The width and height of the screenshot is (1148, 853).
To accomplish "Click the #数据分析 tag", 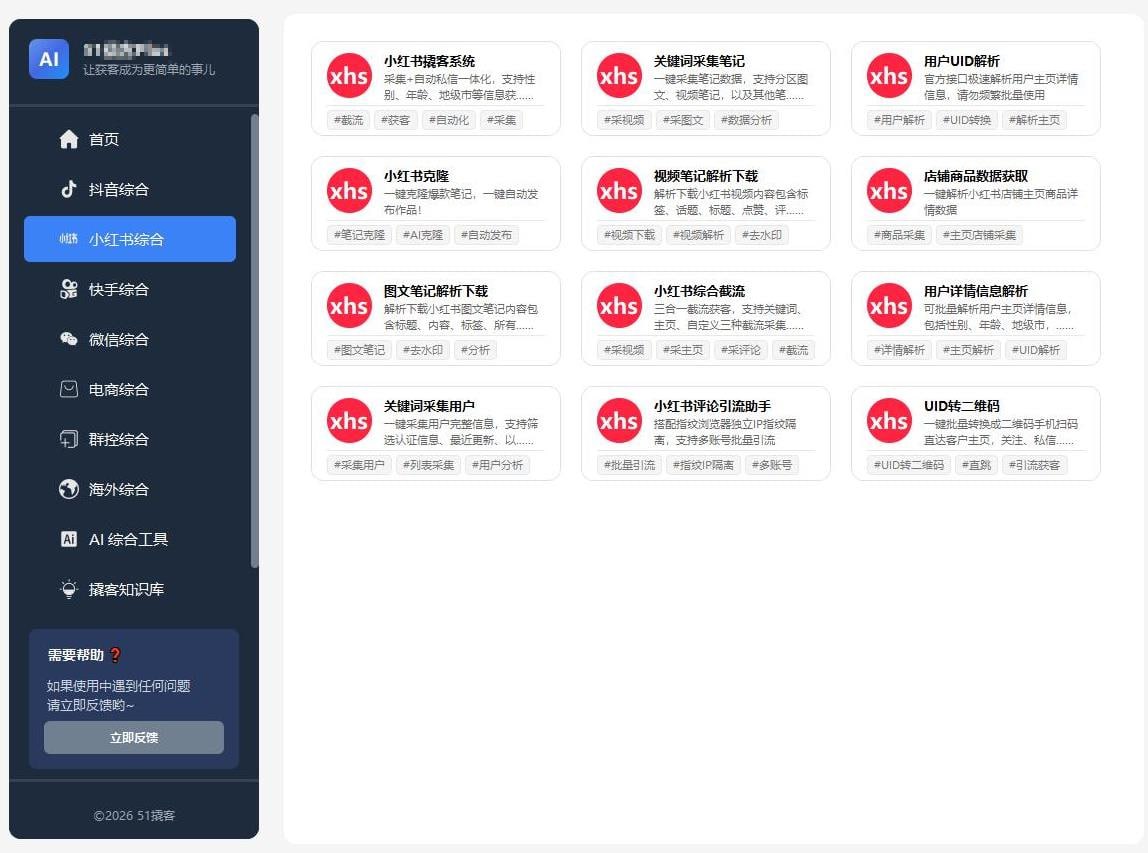I will [x=746, y=120].
